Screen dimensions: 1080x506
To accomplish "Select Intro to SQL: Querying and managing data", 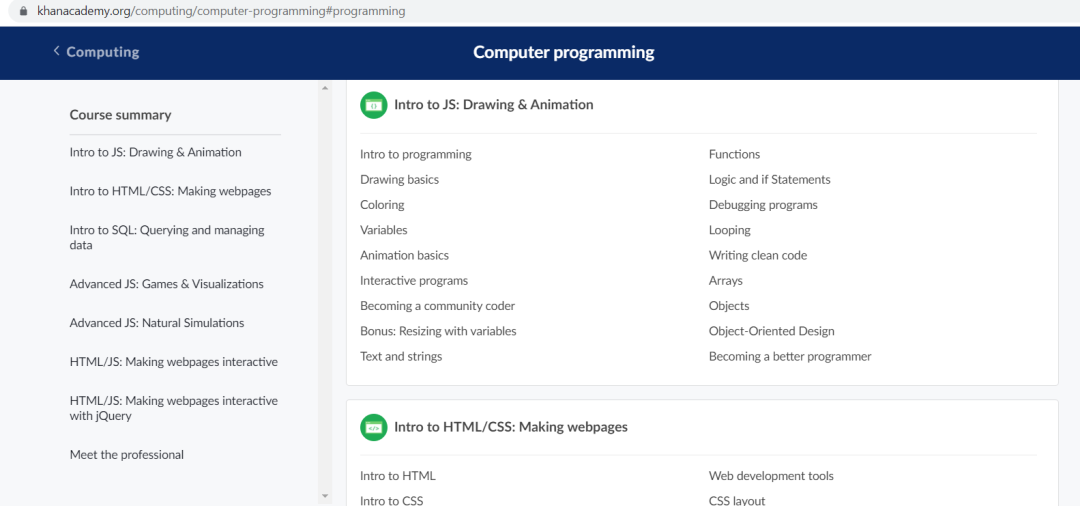I will [x=167, y=238].
